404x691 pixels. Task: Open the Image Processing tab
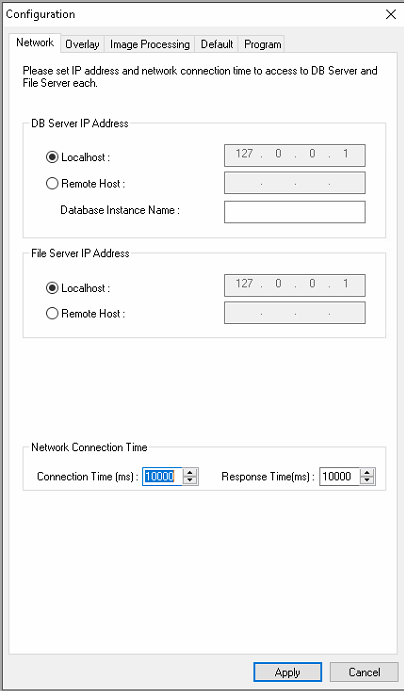(150, 45)
